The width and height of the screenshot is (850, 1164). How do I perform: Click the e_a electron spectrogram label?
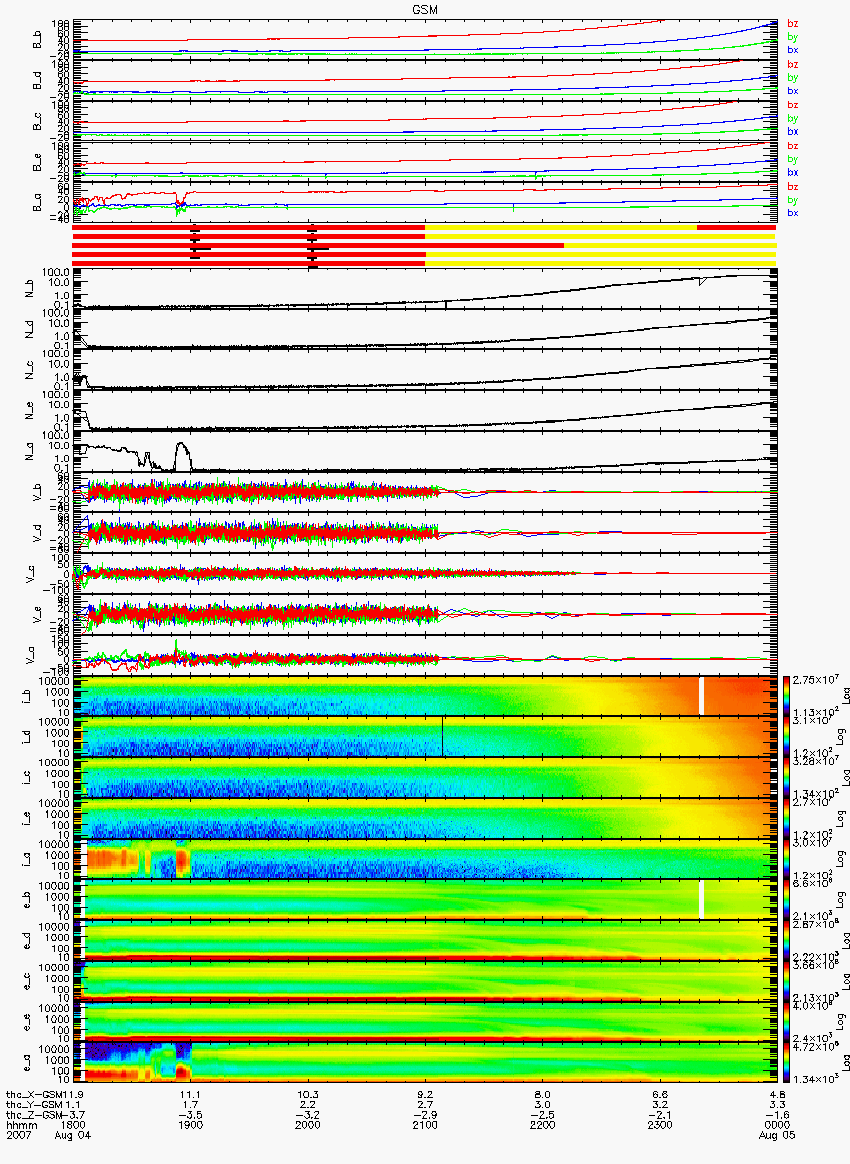[25, 1062]
